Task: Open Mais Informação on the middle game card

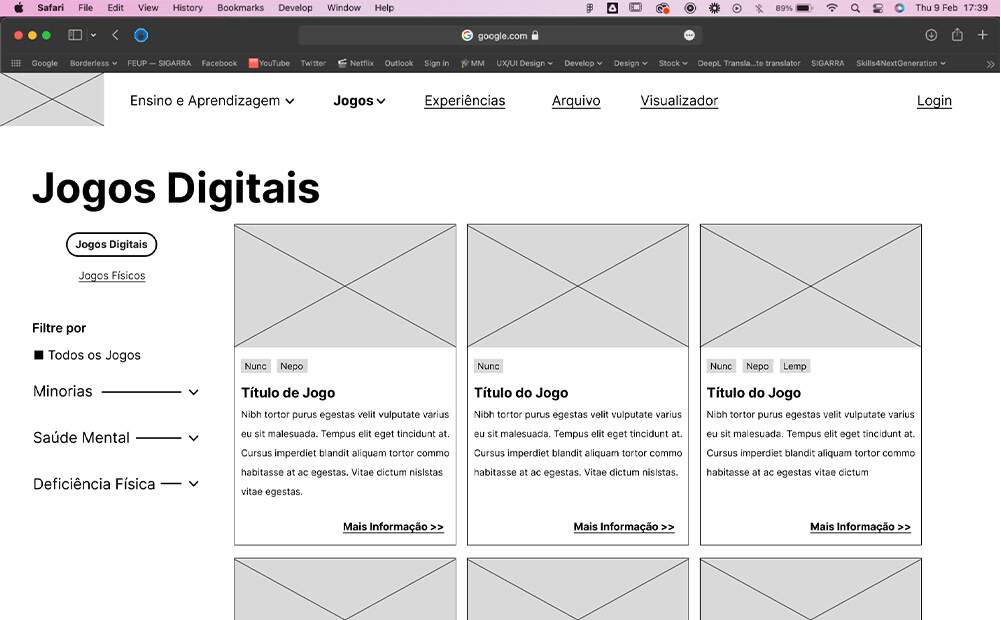Action: 624,527
